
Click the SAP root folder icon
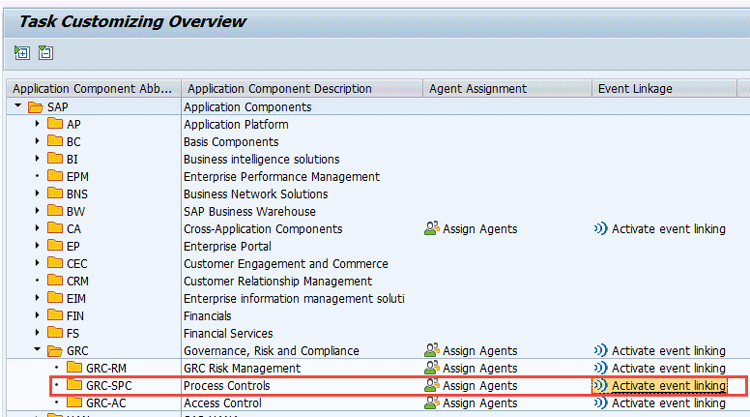coord(35,107)
